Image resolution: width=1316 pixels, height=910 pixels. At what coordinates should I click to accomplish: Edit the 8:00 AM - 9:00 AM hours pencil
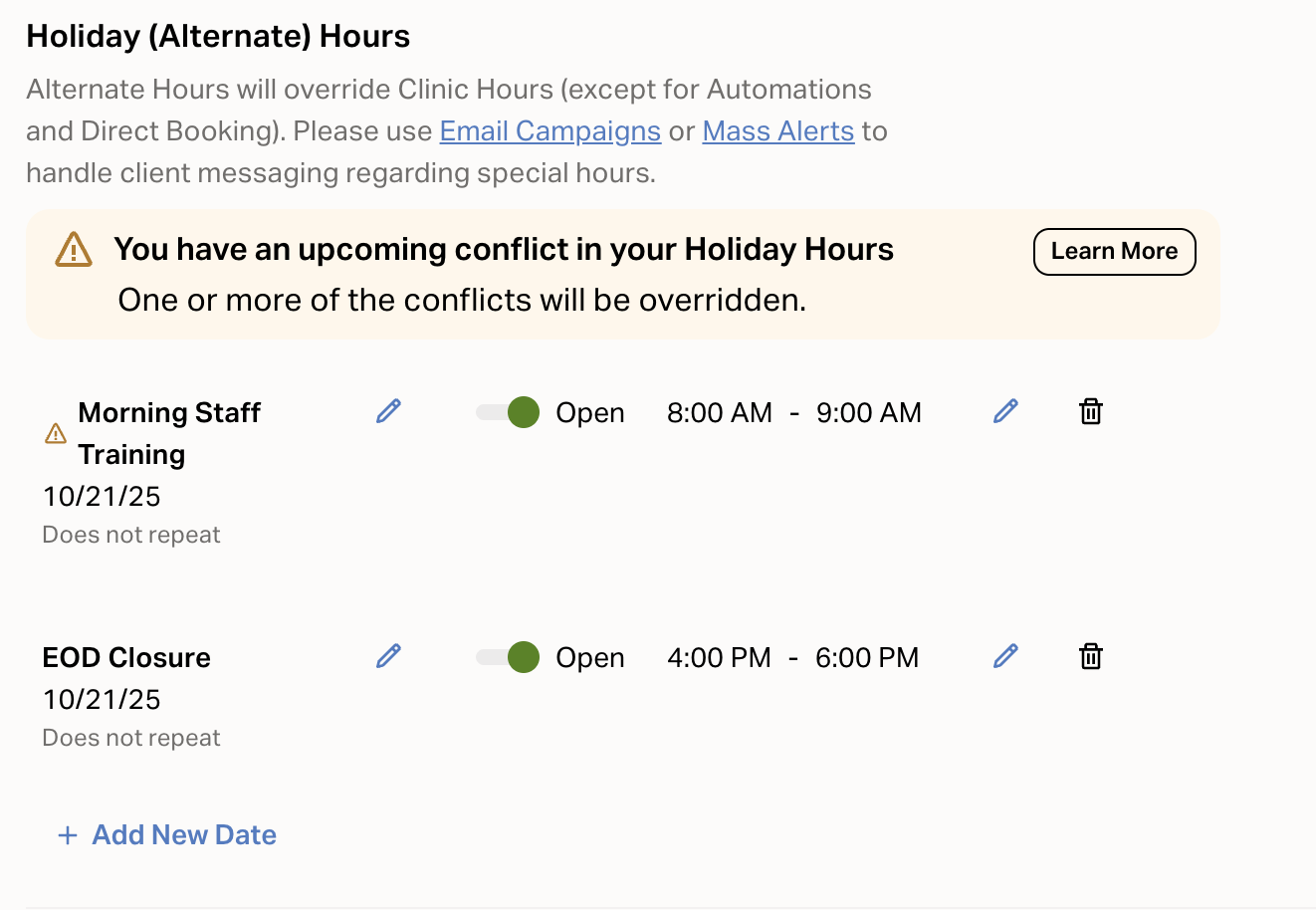(x=1005, y=411)
